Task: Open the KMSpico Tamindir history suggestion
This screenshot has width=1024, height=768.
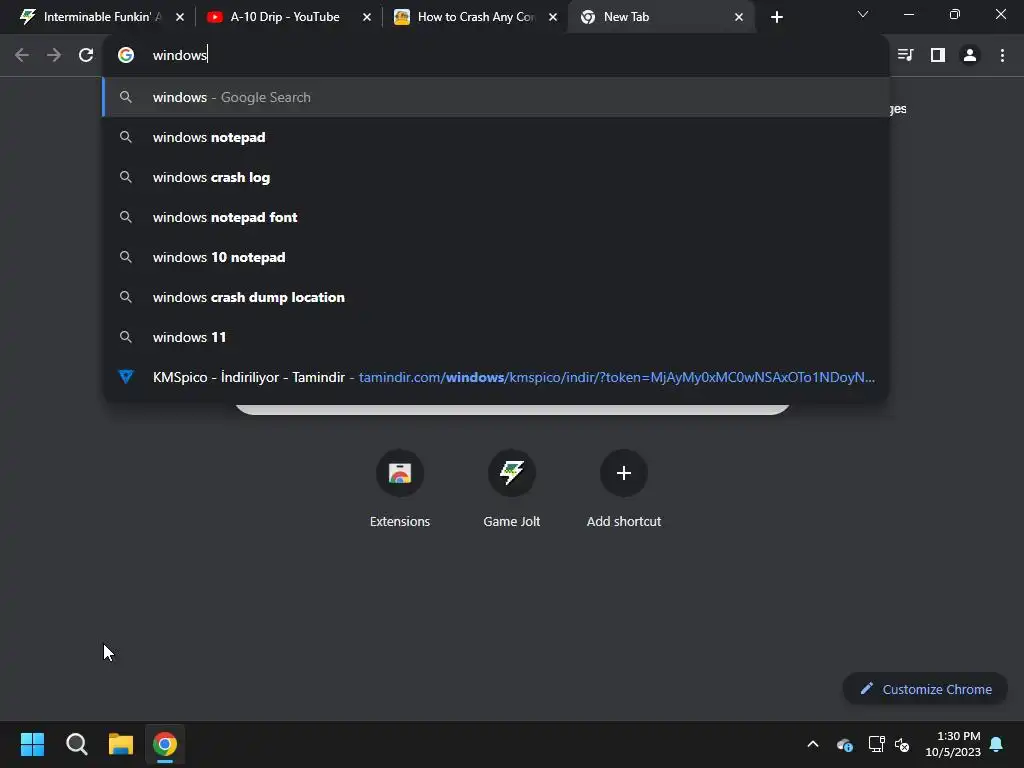Action: (496, 377)
